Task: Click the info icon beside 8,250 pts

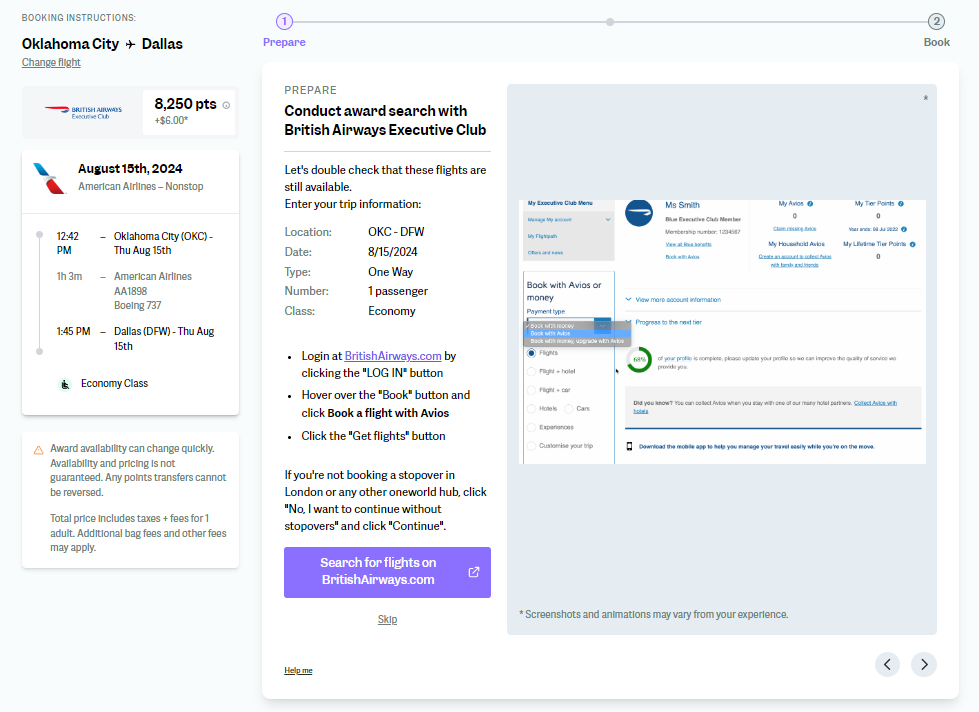Action: pyautogui.click(x=226, y=105)
